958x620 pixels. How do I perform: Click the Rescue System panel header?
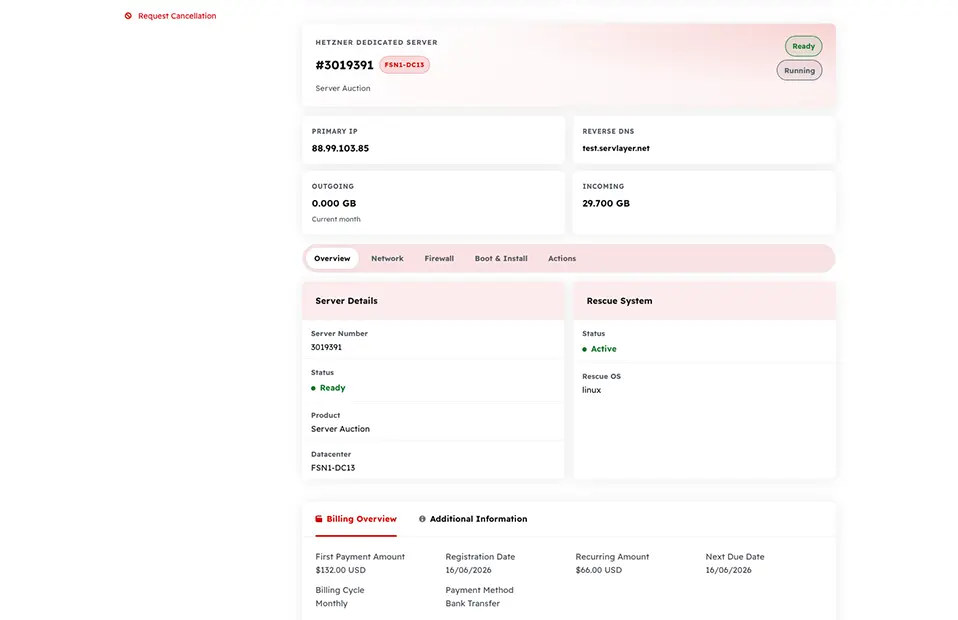point(704,301)
